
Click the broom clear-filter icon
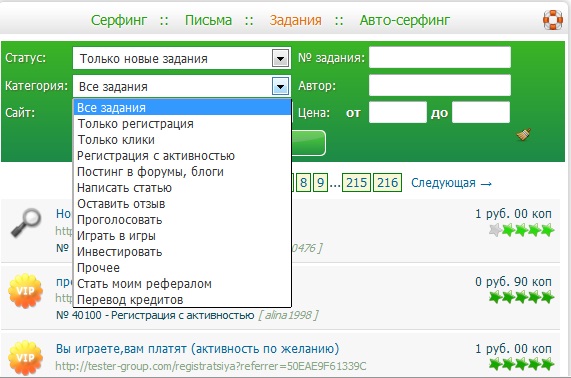coord(524,134)
